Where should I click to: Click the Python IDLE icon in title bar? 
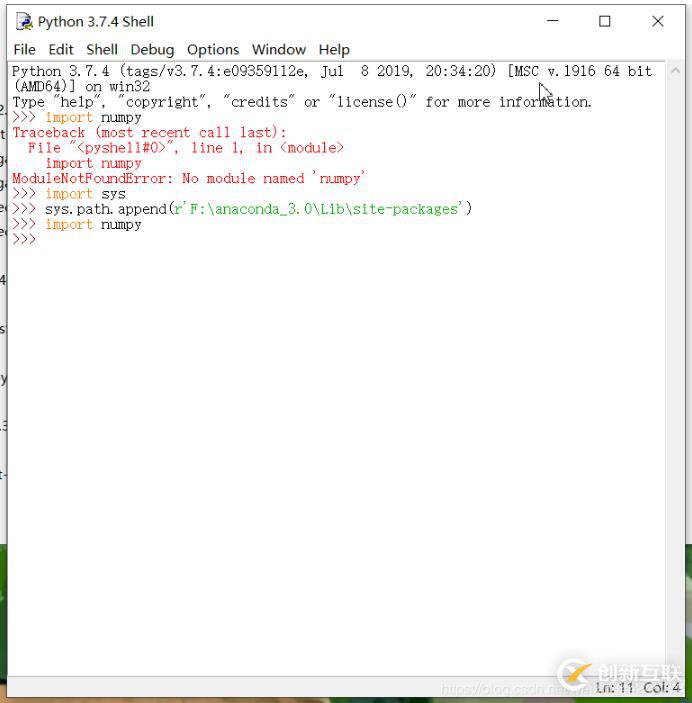click(x=24, y=22)
